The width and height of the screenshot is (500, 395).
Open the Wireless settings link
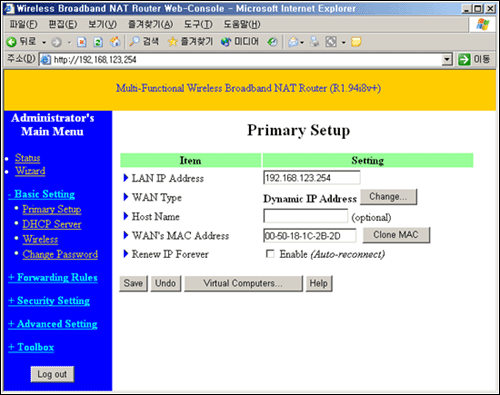point(40,239)
